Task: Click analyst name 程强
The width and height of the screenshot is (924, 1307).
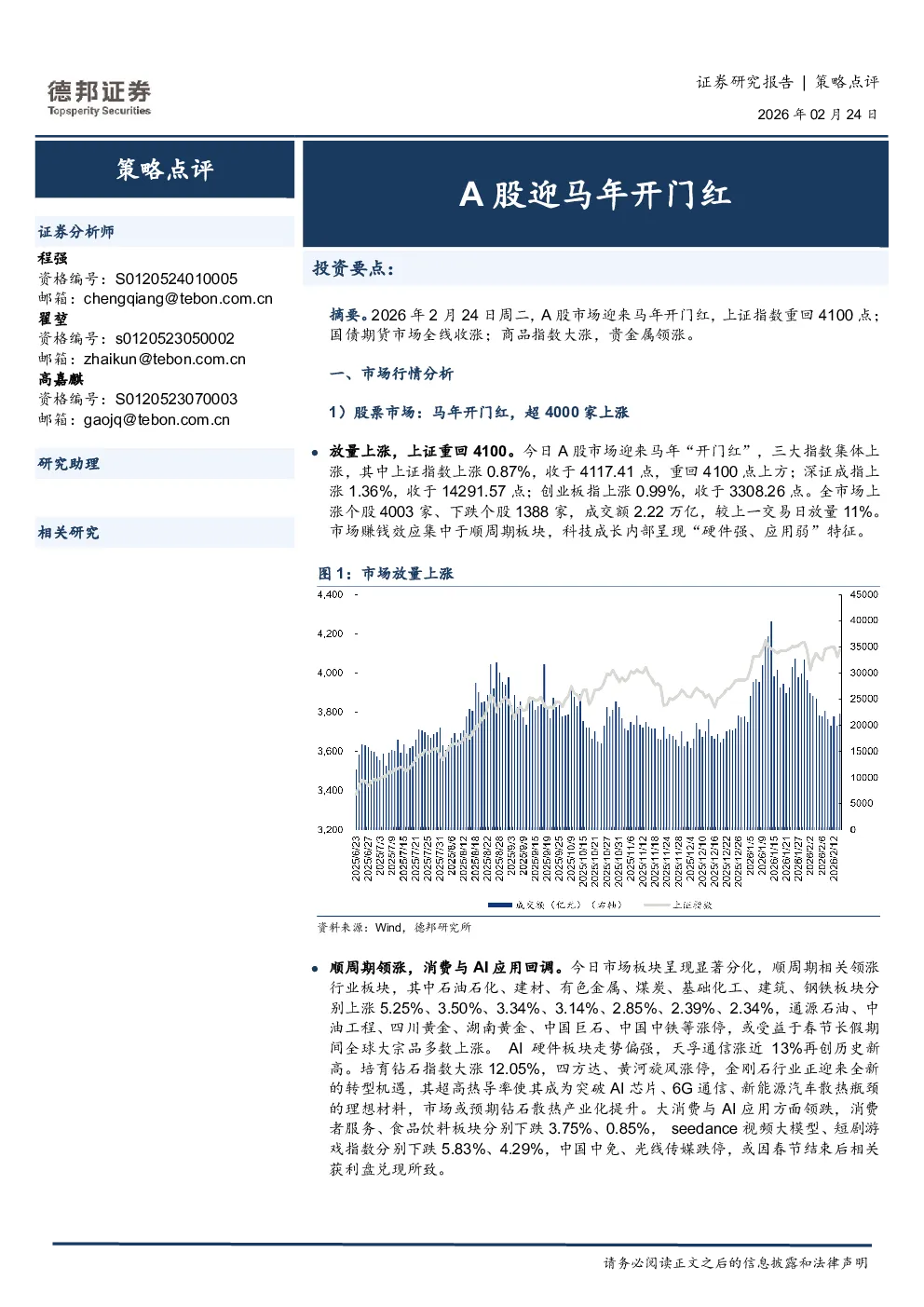Action: coord(52,258)
